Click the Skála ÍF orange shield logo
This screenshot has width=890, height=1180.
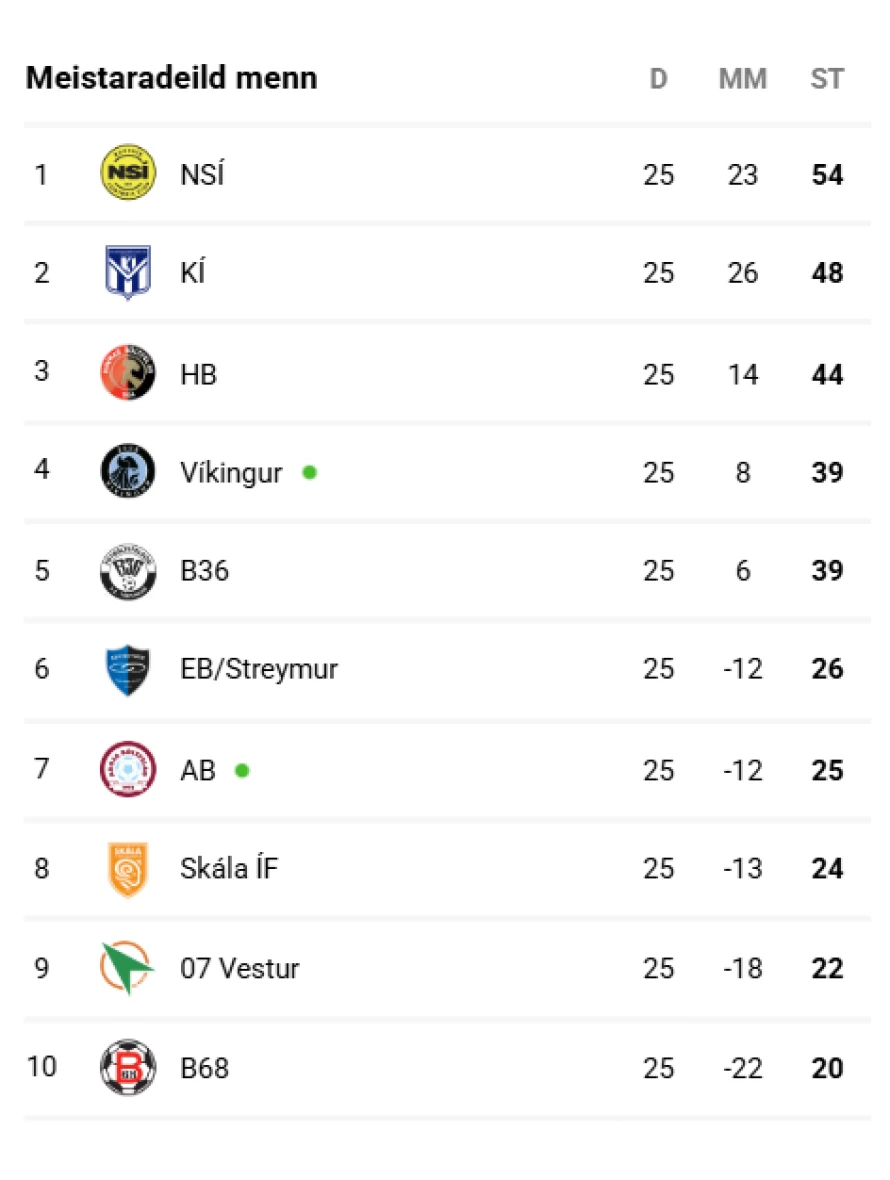click(x=128, y=869)
